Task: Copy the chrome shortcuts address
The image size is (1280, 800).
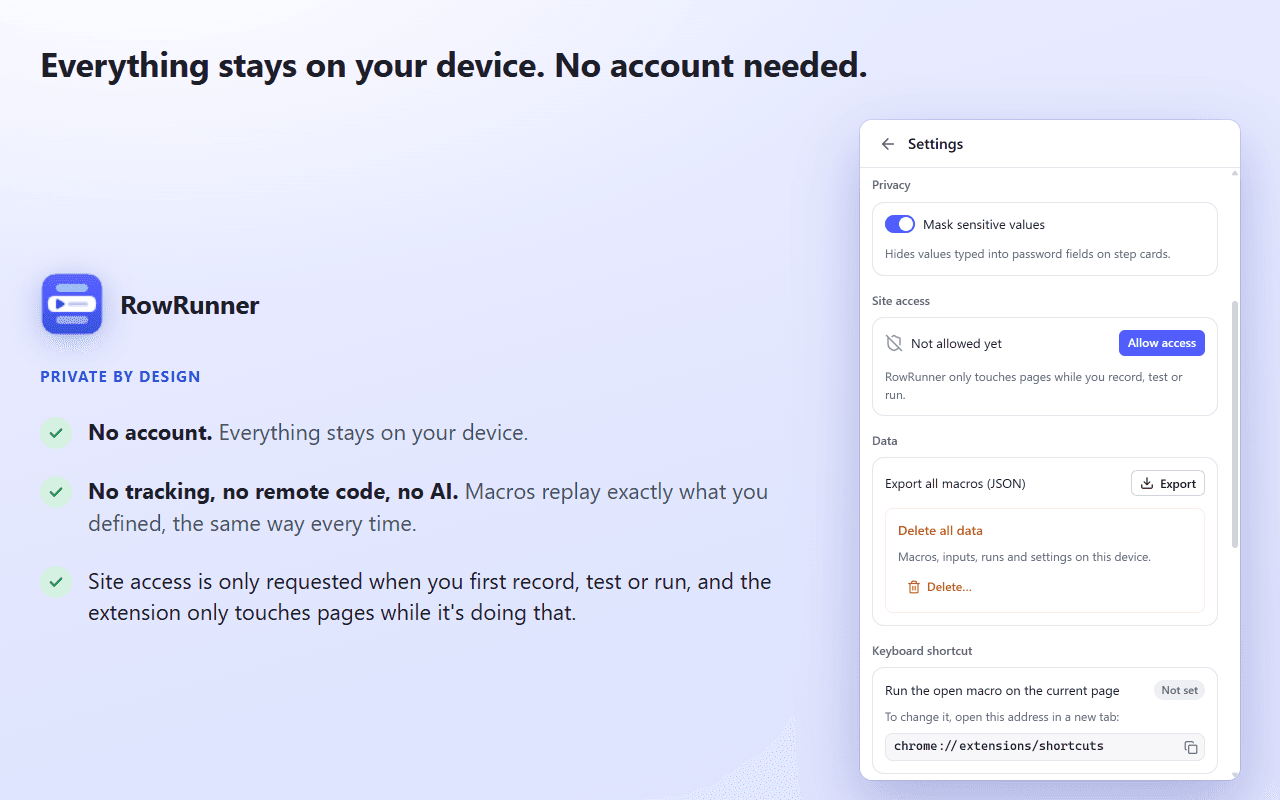Action: point(1191,747)
